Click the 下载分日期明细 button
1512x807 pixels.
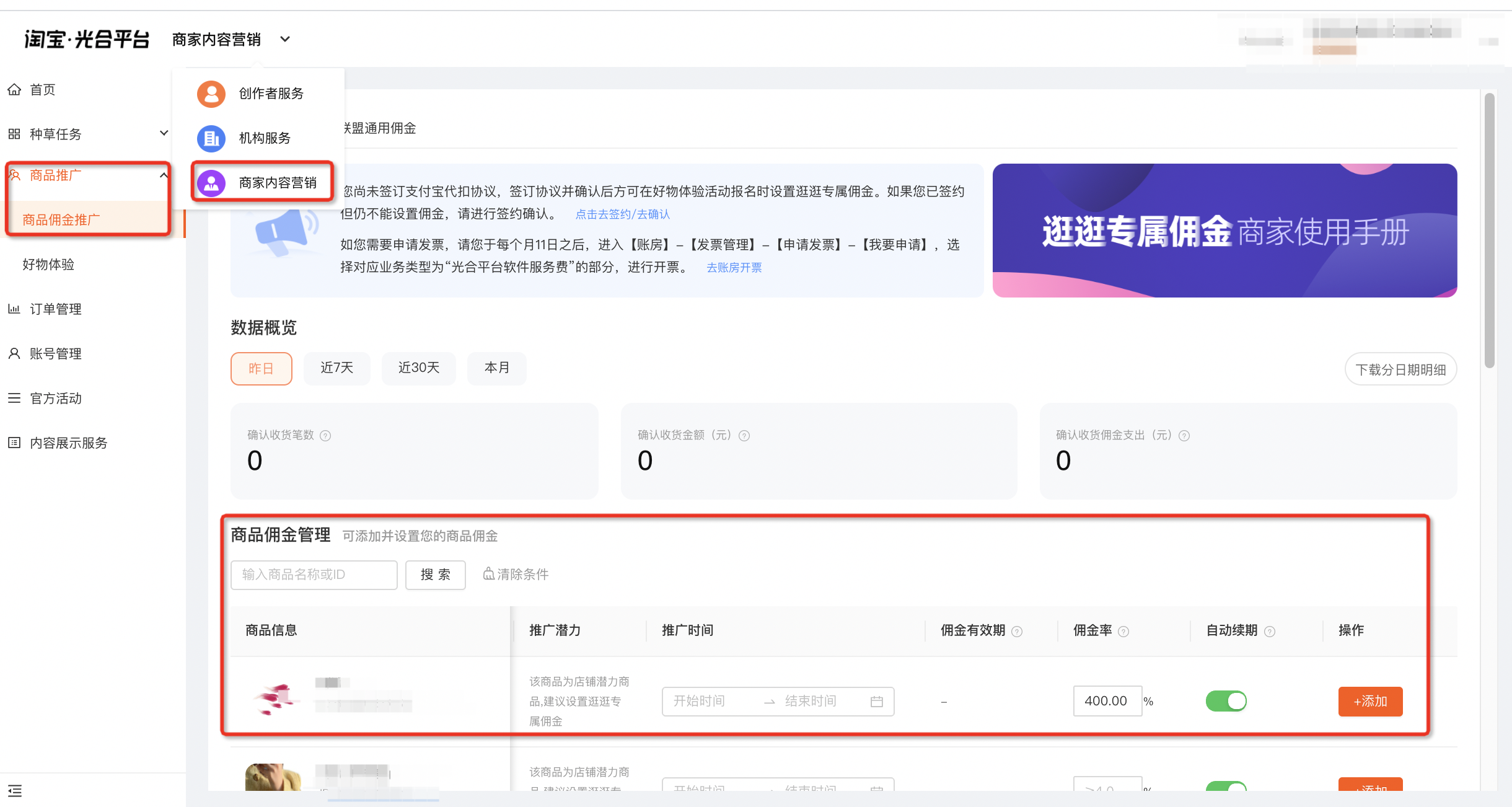tap(1400, 370)
